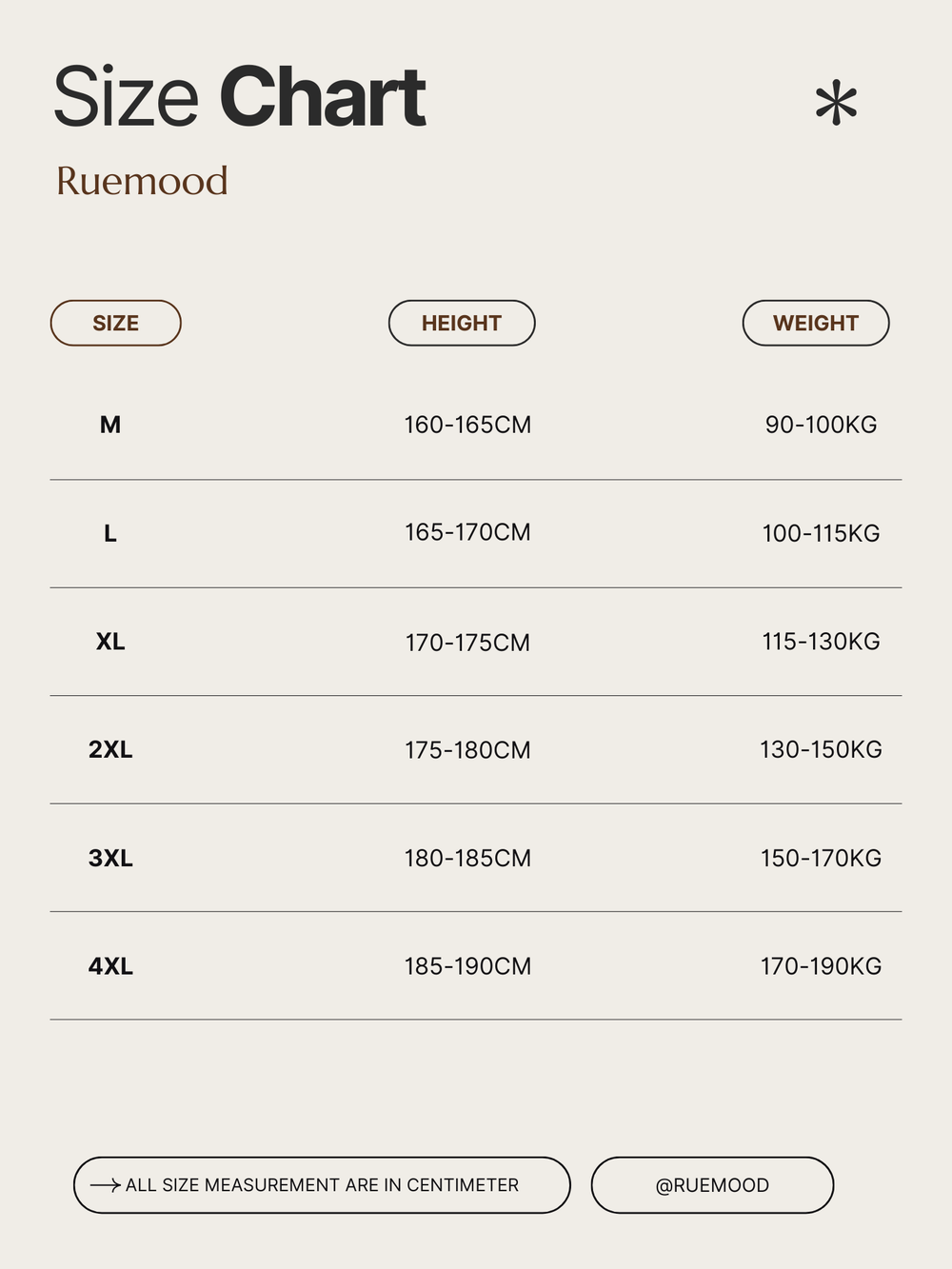
Task: Click the 115-130KG weight value
Action: tap(821, 642)
